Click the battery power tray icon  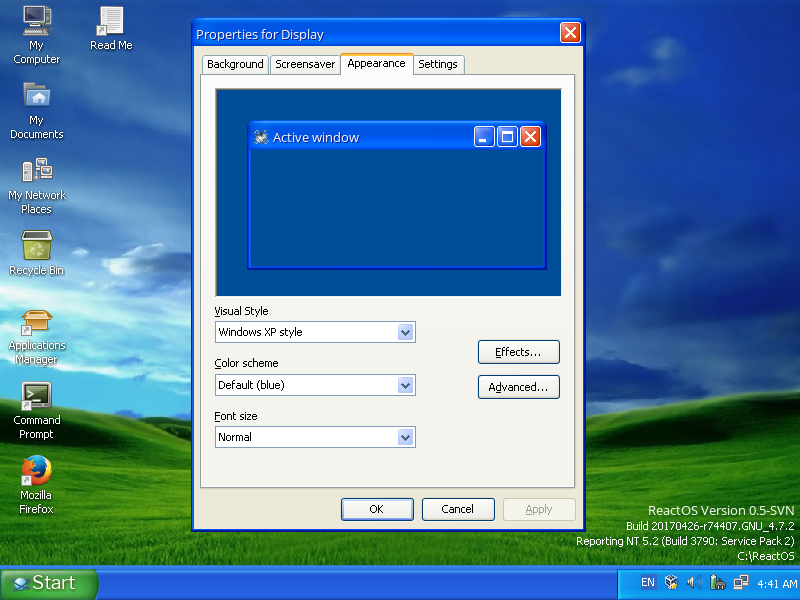tap(717, 582)
